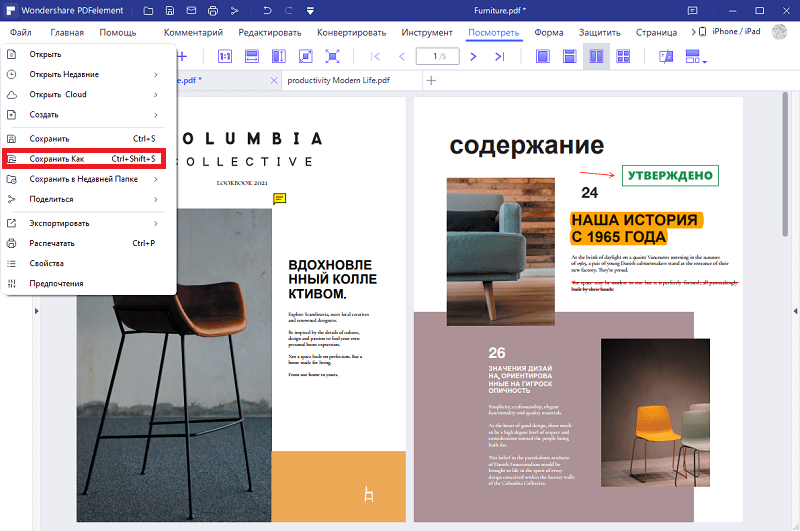Click the user profile avatar
Image resolution: width=800 pixels, height=531 pixels.
[779, 32]
